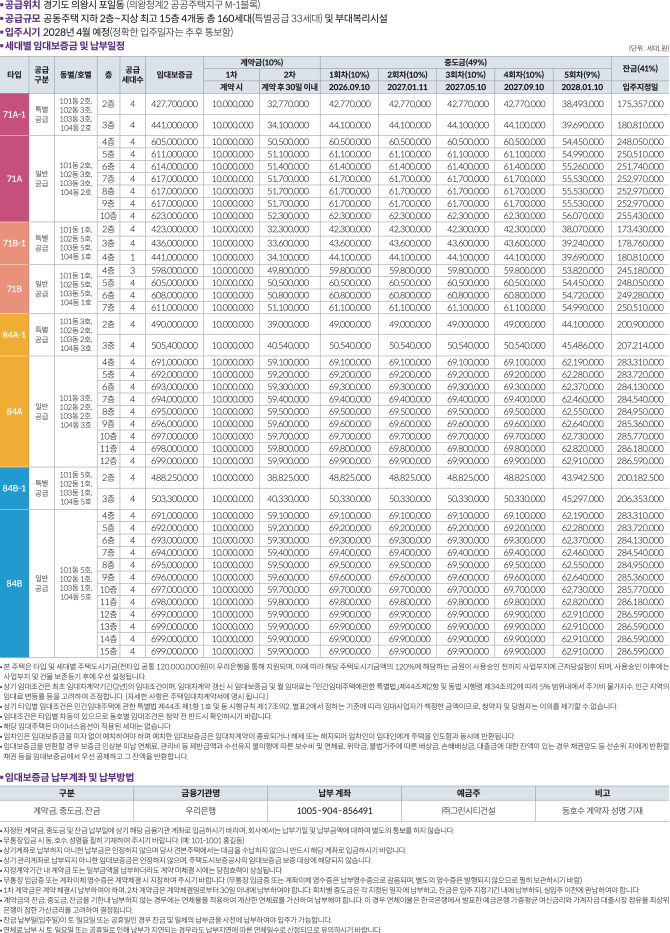
Task: Click the 2026.09.10 date cell
Action: point(343,86)
